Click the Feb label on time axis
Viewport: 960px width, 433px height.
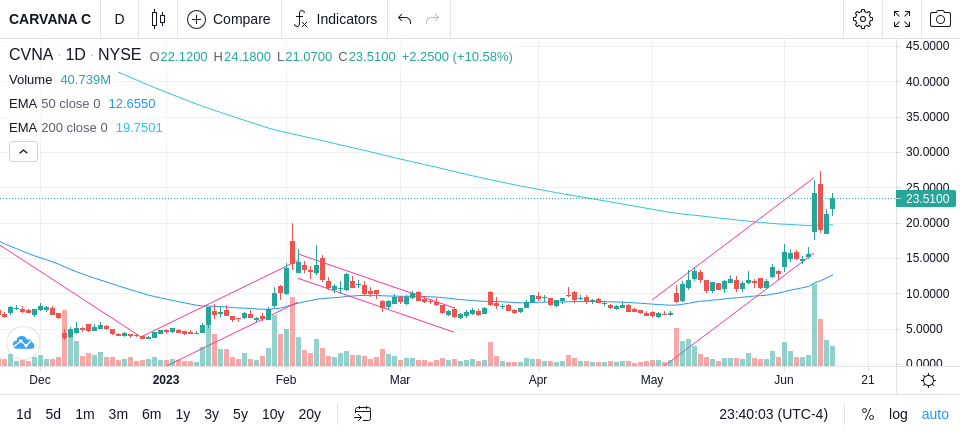click(285, 380)
